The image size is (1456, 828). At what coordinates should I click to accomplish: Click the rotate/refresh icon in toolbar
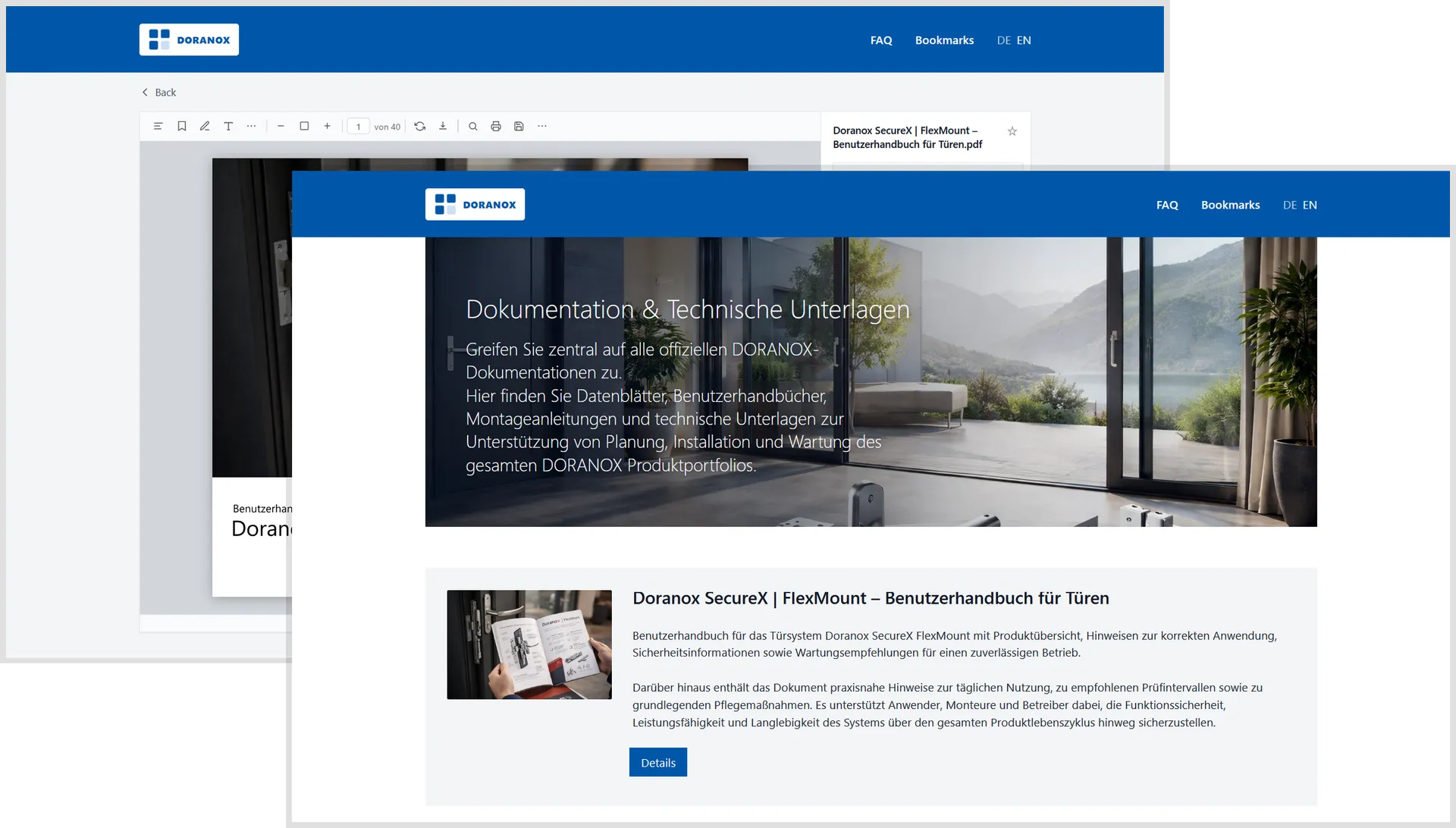(x=420, y=127)
